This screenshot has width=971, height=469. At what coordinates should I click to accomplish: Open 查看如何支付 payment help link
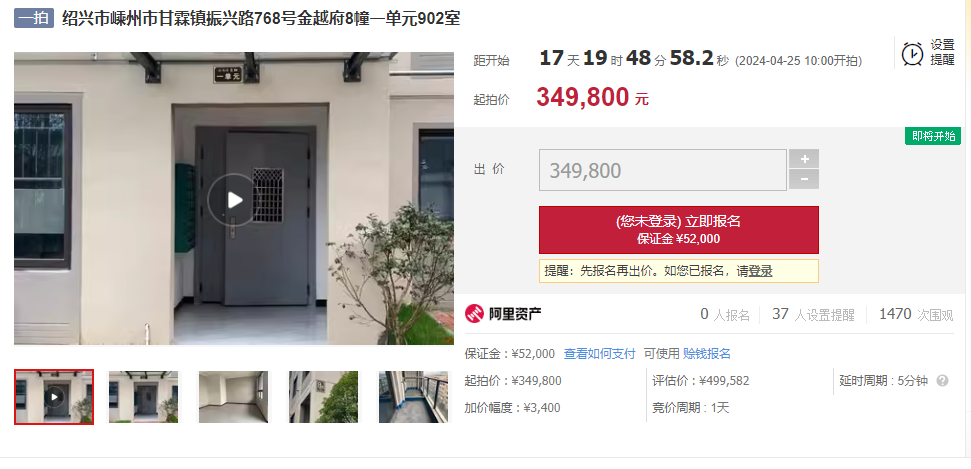pyautogui.click(x=599, y=354)
